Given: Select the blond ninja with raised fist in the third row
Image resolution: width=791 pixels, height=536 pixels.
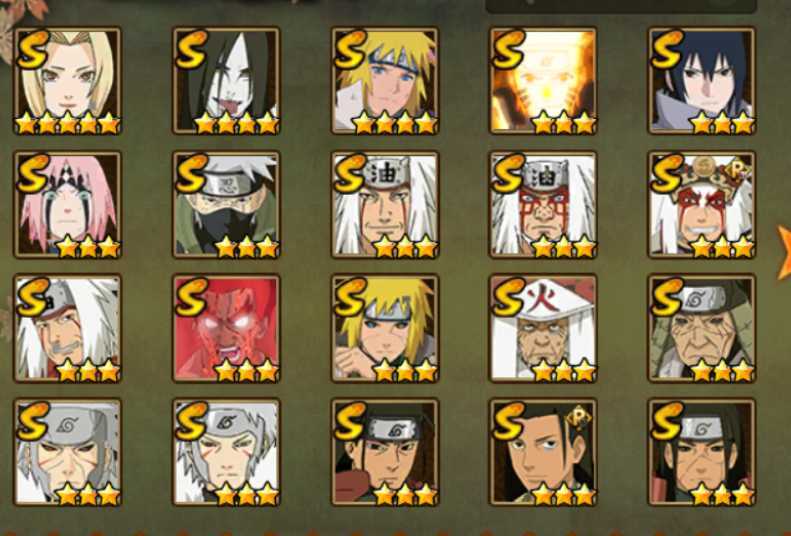Looking at the screenshot, I should [x=385, y=328].
